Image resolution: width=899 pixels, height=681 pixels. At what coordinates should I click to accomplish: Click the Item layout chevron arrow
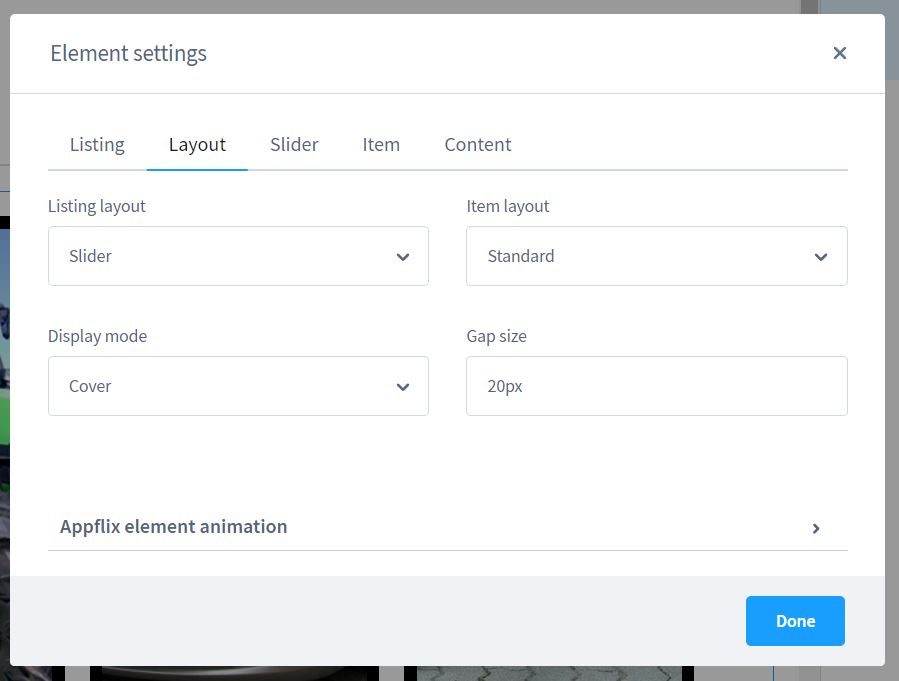[x=821, y=257]
